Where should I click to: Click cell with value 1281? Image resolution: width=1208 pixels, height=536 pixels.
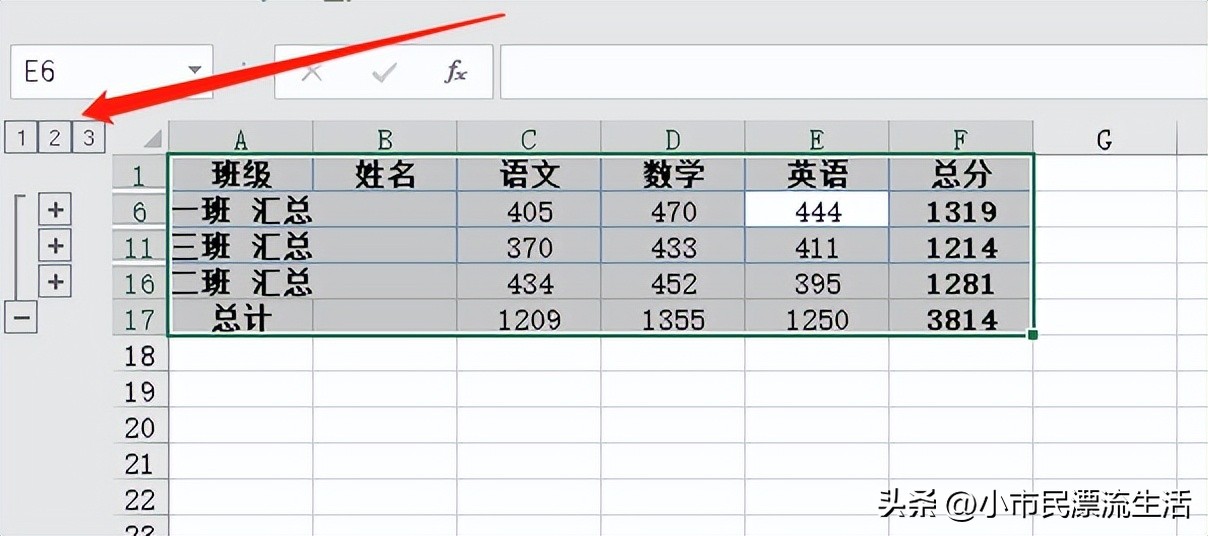pos(961,283)
